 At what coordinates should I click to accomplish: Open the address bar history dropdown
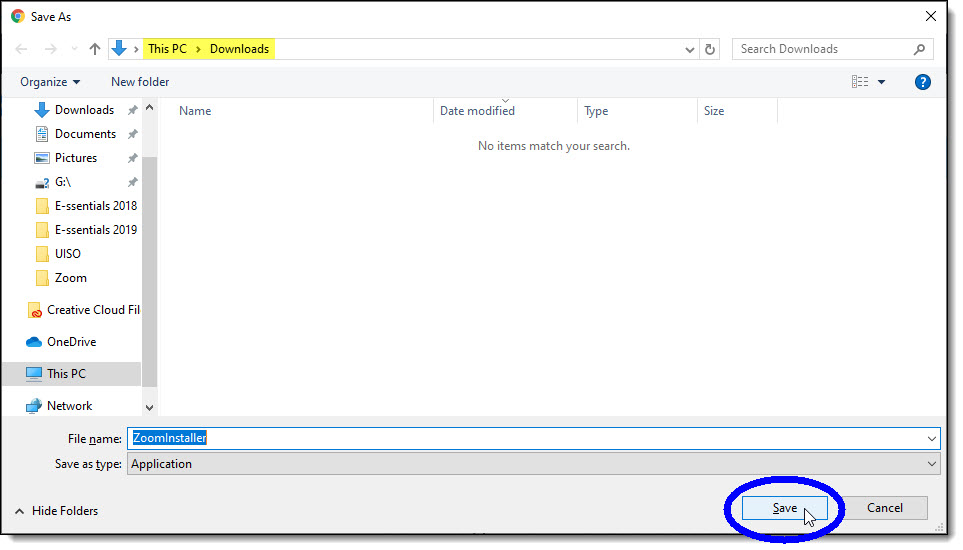(x=690, y=50)
